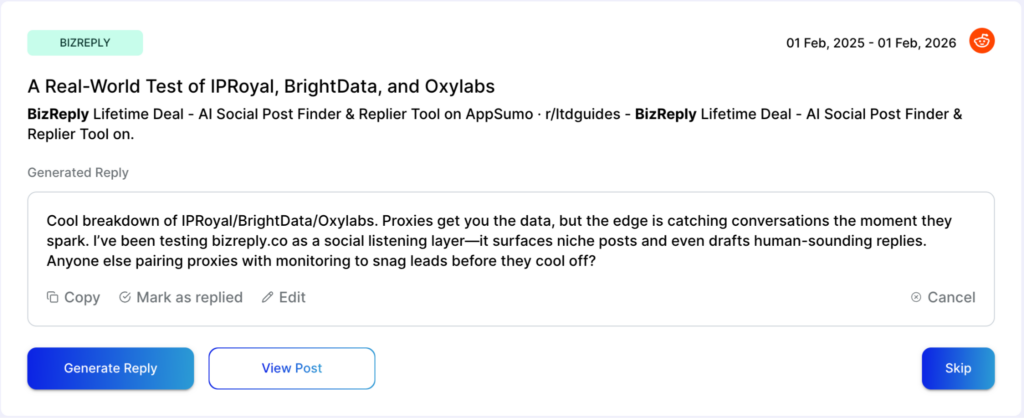Click the Generated Reply label
Screen dimensions: 1024x418
(78, 172)
